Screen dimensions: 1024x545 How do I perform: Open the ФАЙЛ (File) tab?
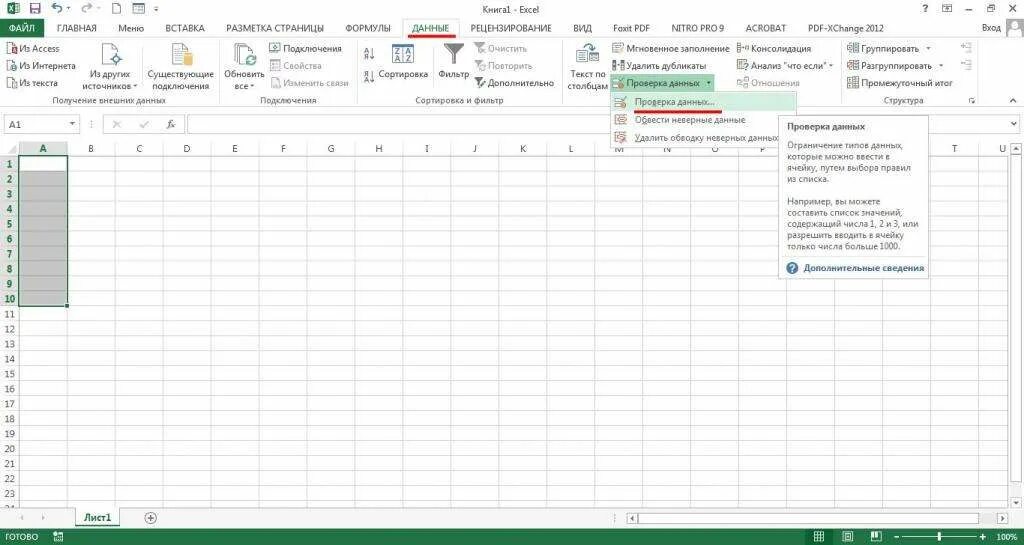[x=22, y=28]
